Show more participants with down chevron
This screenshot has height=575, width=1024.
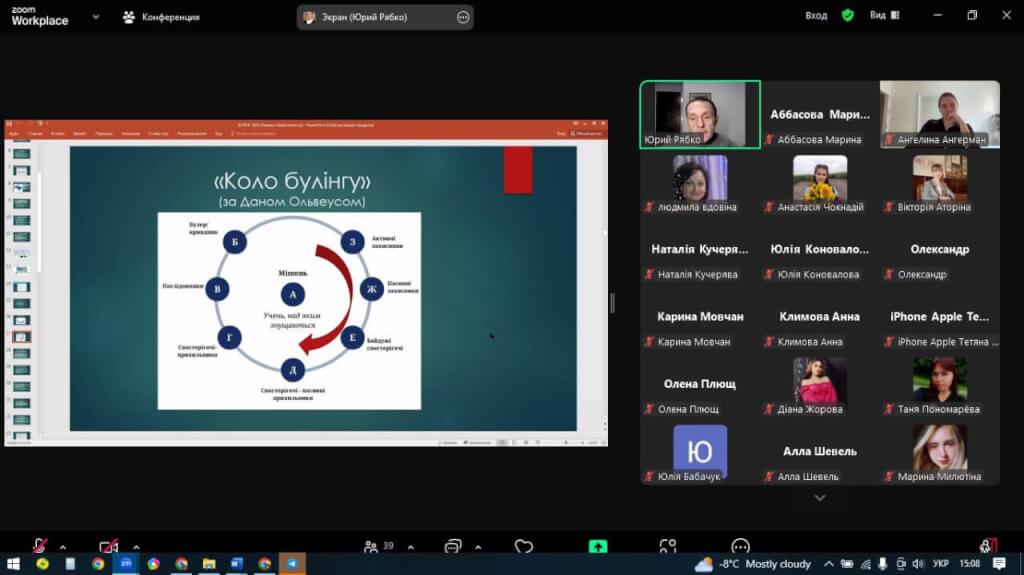(x=820, y=497)
